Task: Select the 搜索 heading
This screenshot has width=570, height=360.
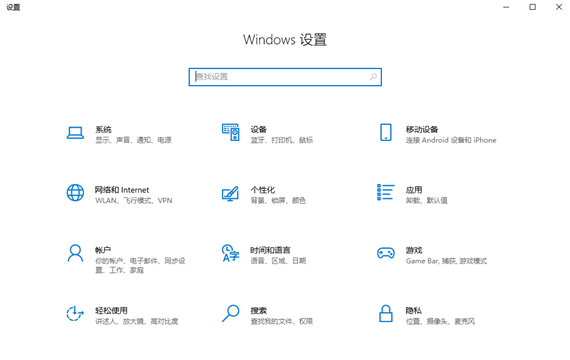Action: click(258, 310)
